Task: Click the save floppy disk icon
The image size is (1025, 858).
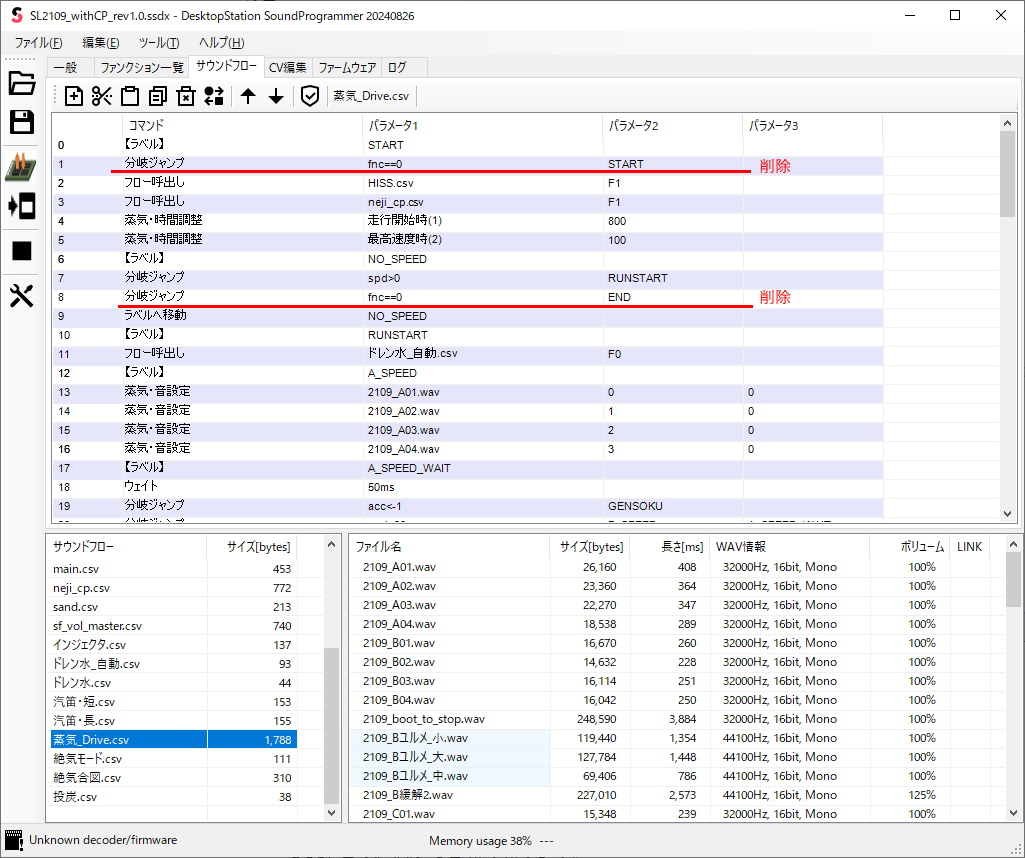Action: (22, 122)
